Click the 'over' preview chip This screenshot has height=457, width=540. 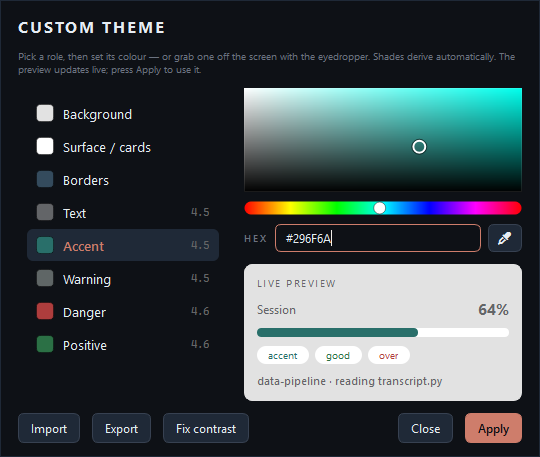(x=389, y=355)
